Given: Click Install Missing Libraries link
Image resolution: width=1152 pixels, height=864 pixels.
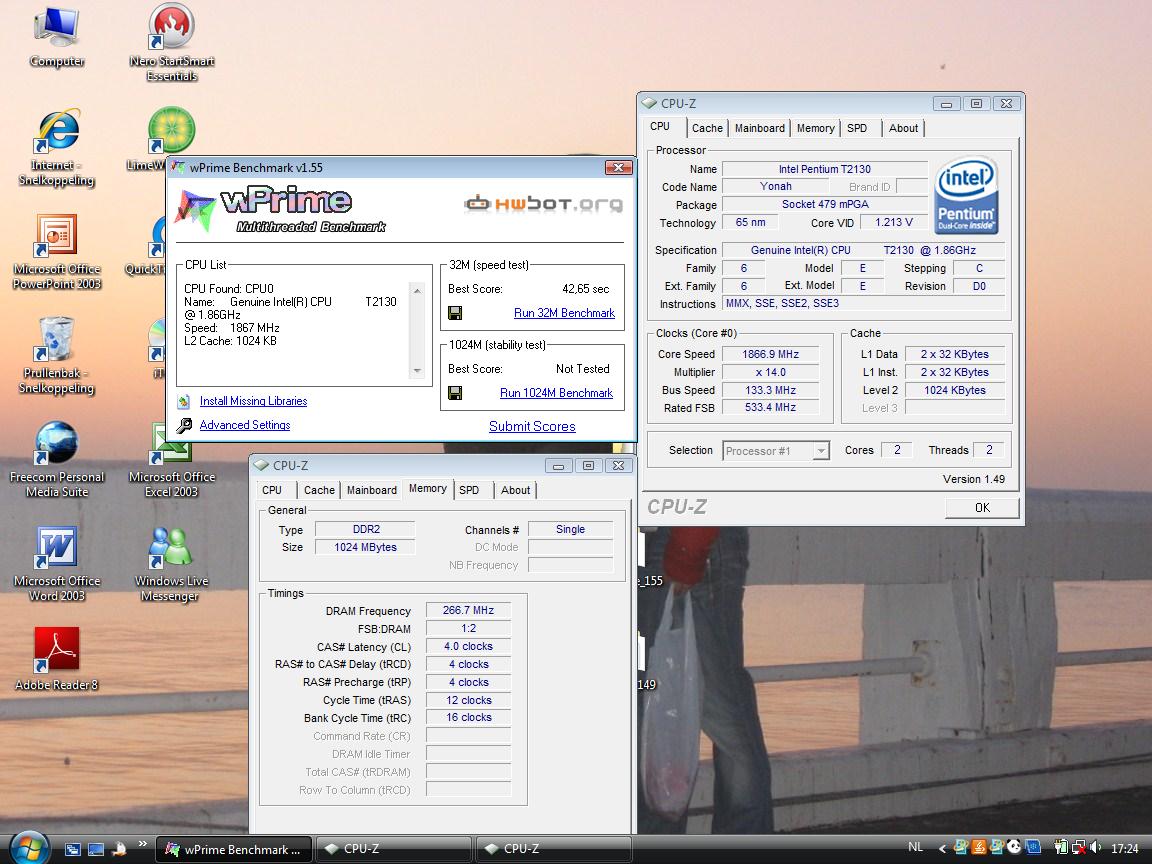Looking at the screenshot, I should pos(253,401).
